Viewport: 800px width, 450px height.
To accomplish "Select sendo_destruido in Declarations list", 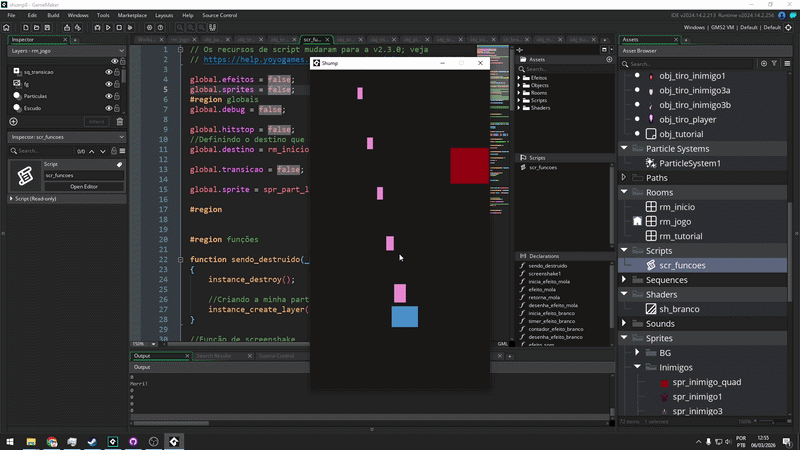I will click(x=547, y=266).
